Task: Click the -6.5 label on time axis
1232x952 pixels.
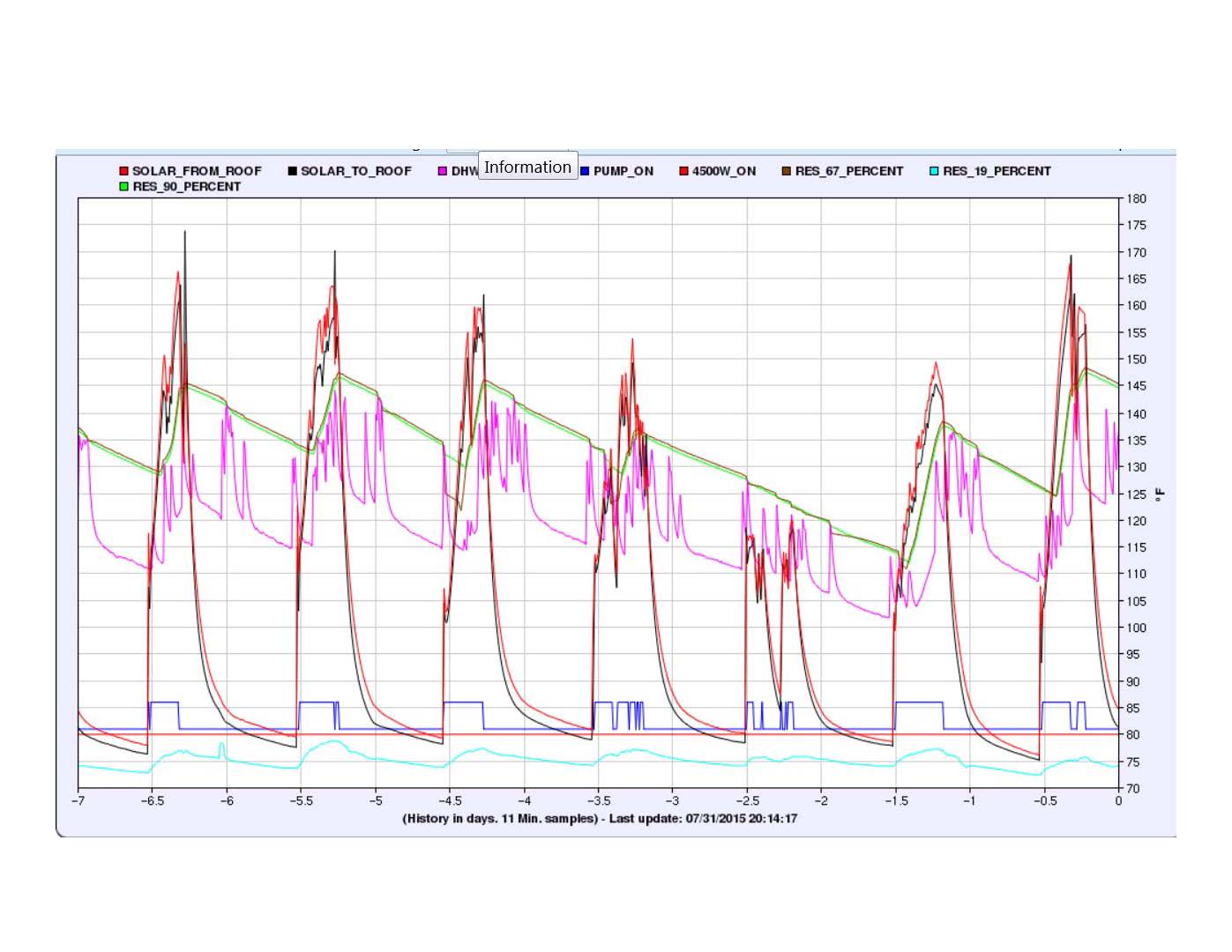Action: pos(152,800)
